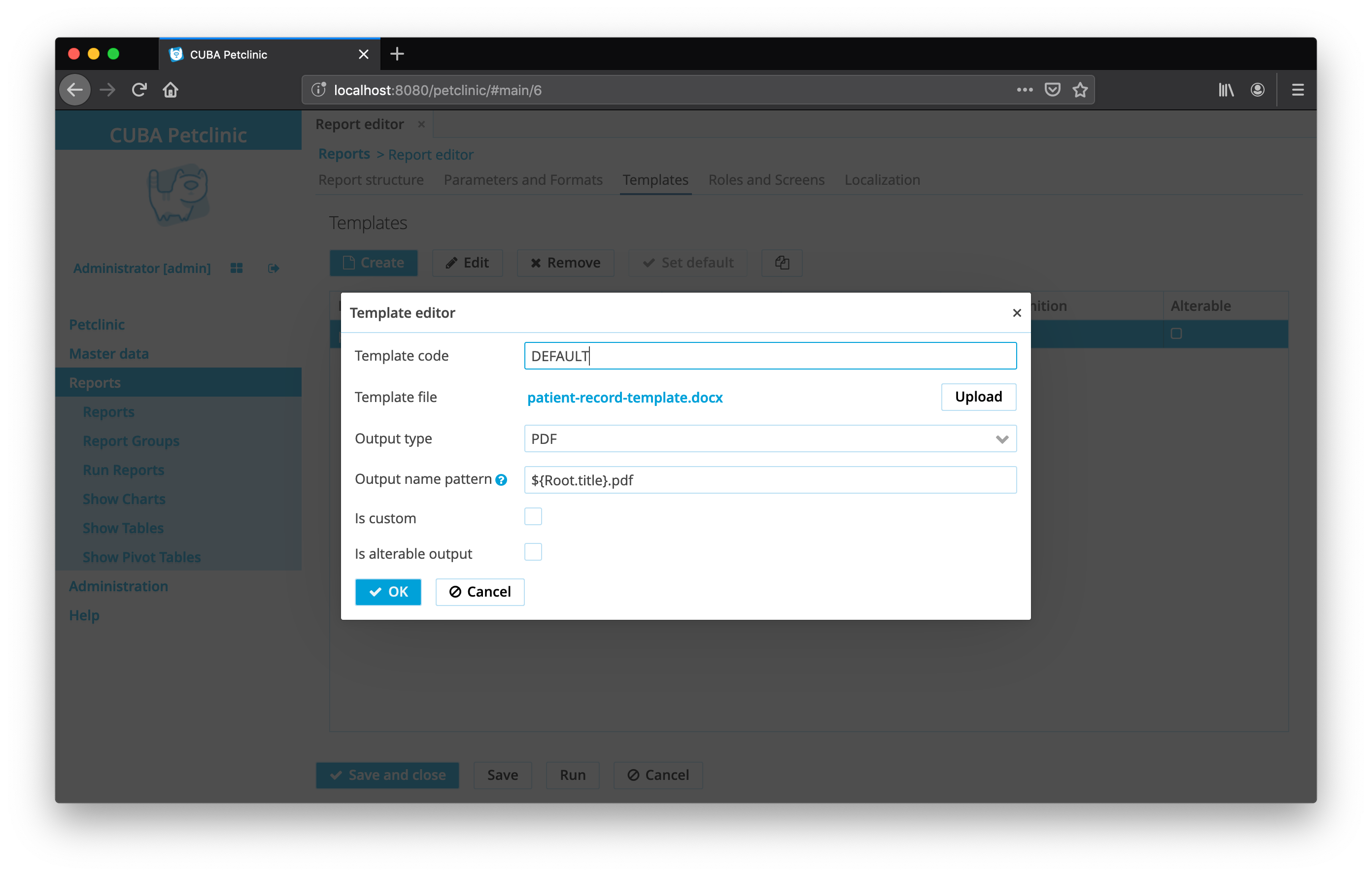
Task: Collapse the Reports sidebar section
Action: point(178,383)
